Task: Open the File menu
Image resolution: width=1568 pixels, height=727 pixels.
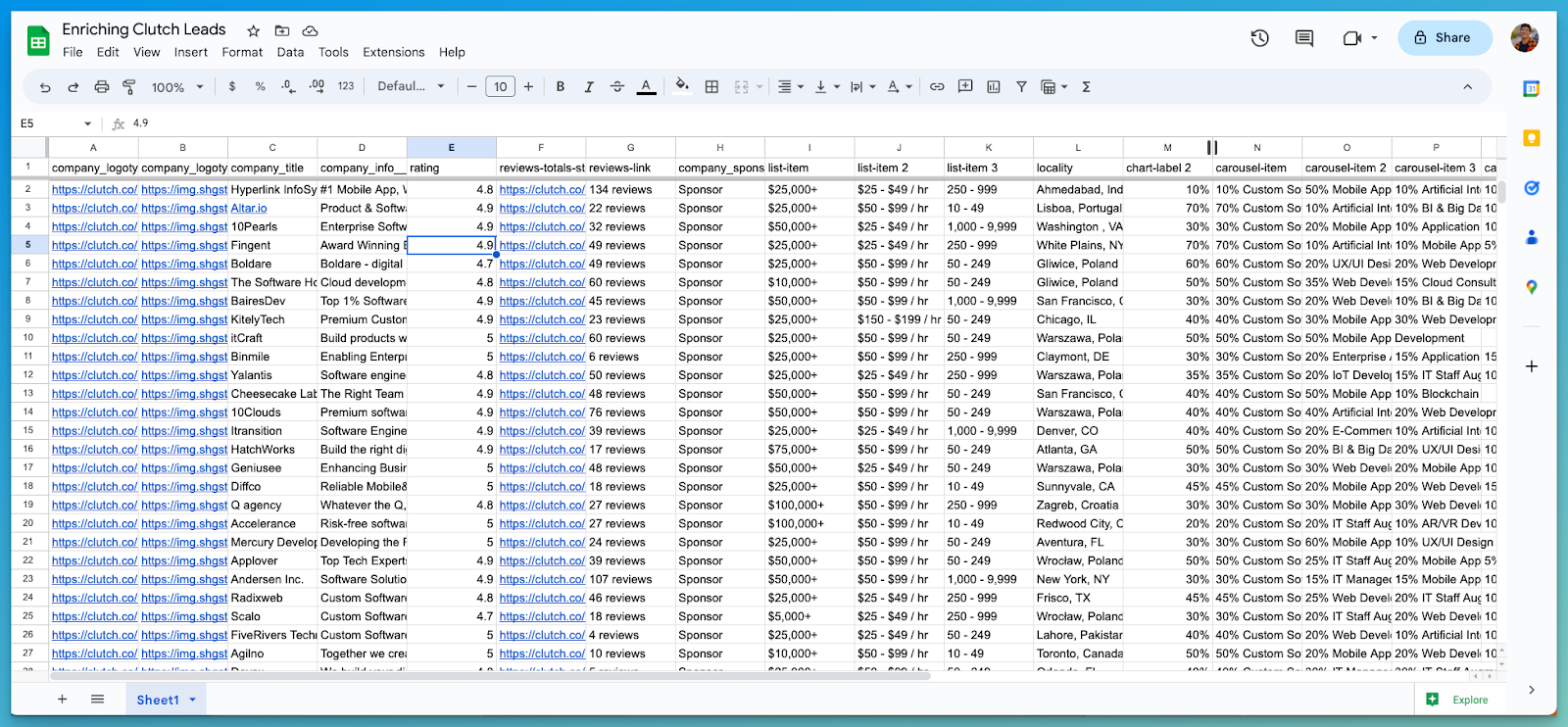Action: click(73, 52)
